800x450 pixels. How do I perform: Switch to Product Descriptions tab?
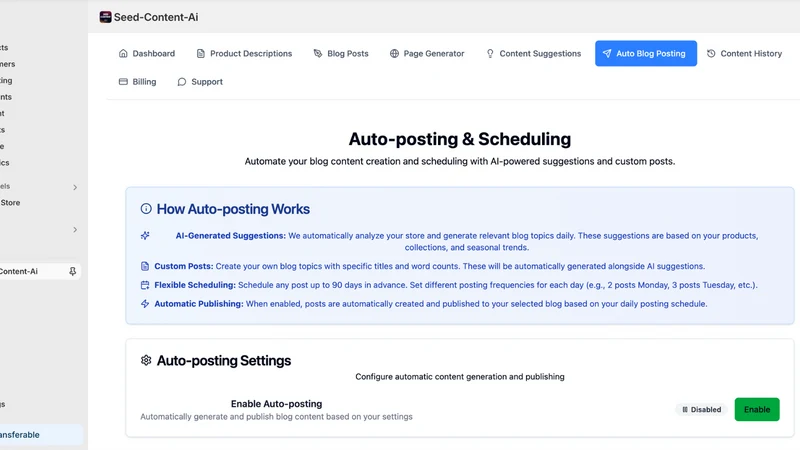coord(244,53)
